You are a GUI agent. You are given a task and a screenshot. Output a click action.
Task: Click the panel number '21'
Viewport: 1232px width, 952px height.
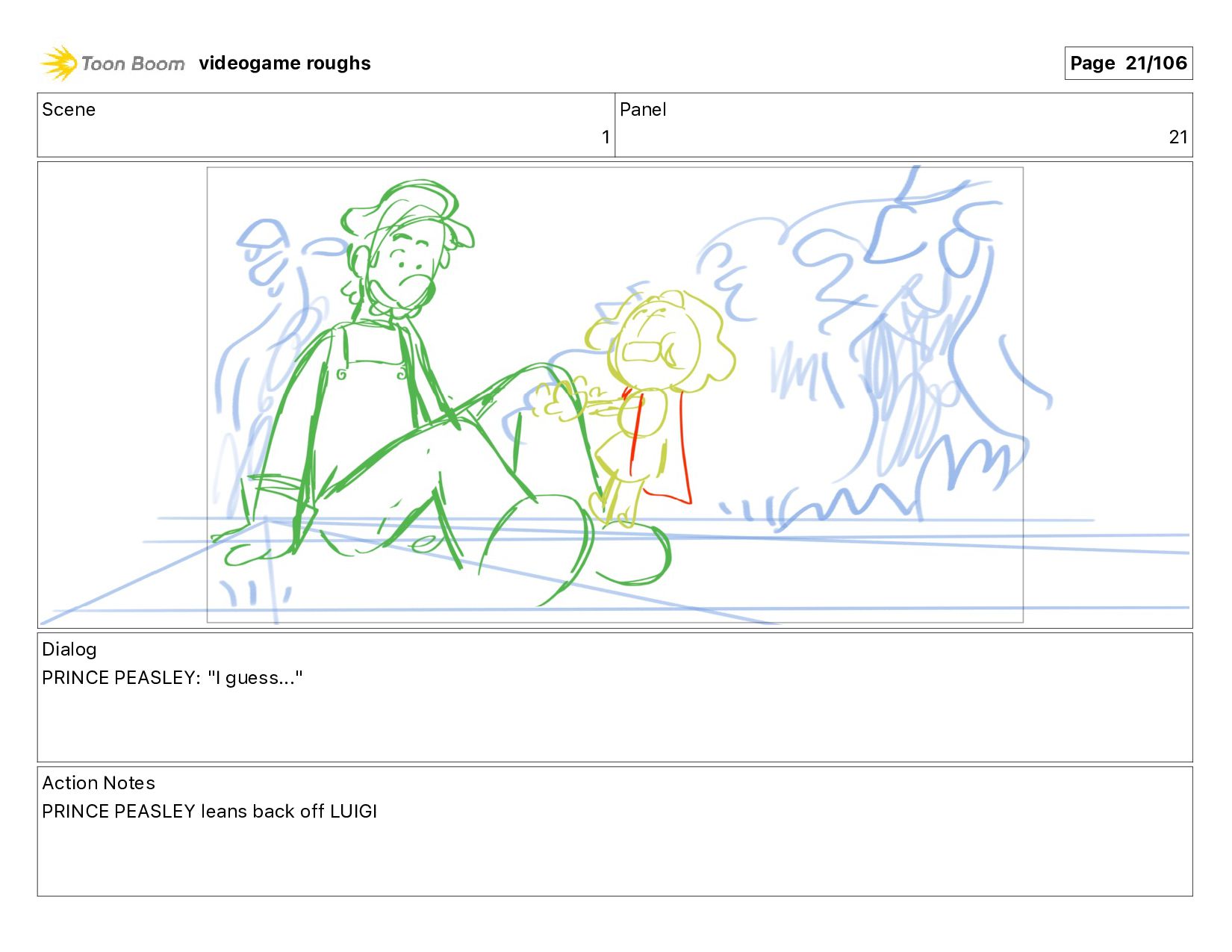(x=1178, y=137)
